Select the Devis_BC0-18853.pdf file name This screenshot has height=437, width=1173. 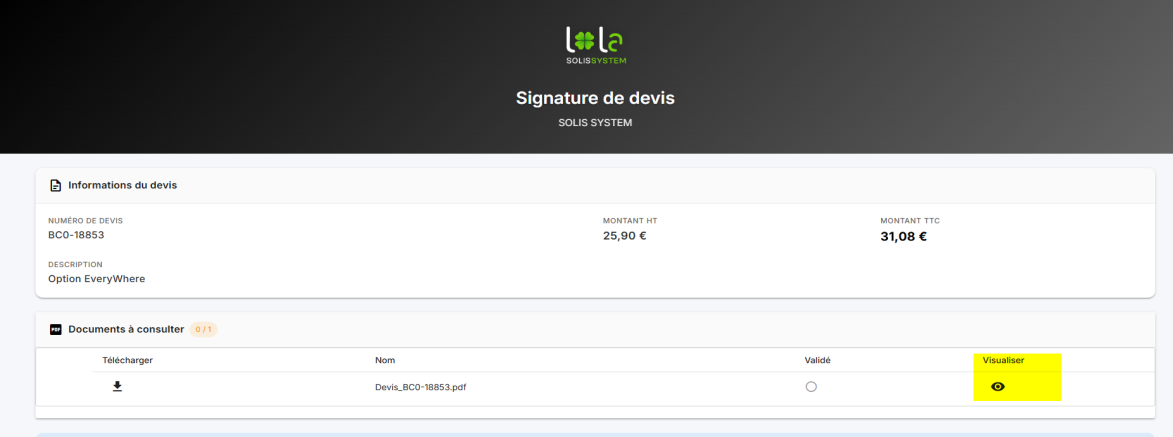(425, 387)
